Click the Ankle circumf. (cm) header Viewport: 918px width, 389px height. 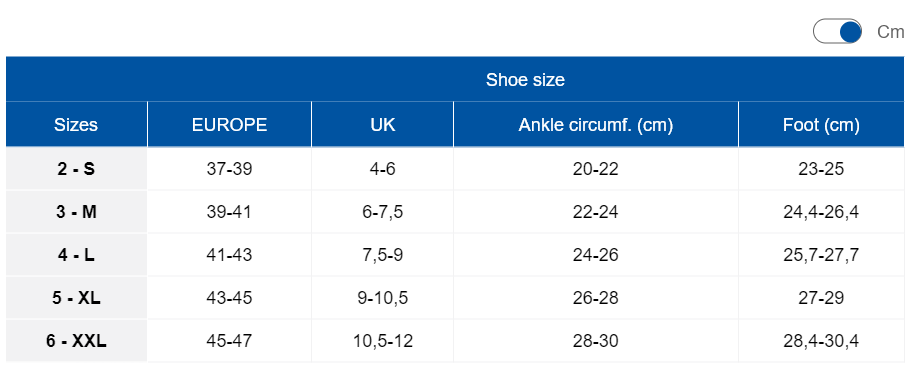[x=595, y=124]
